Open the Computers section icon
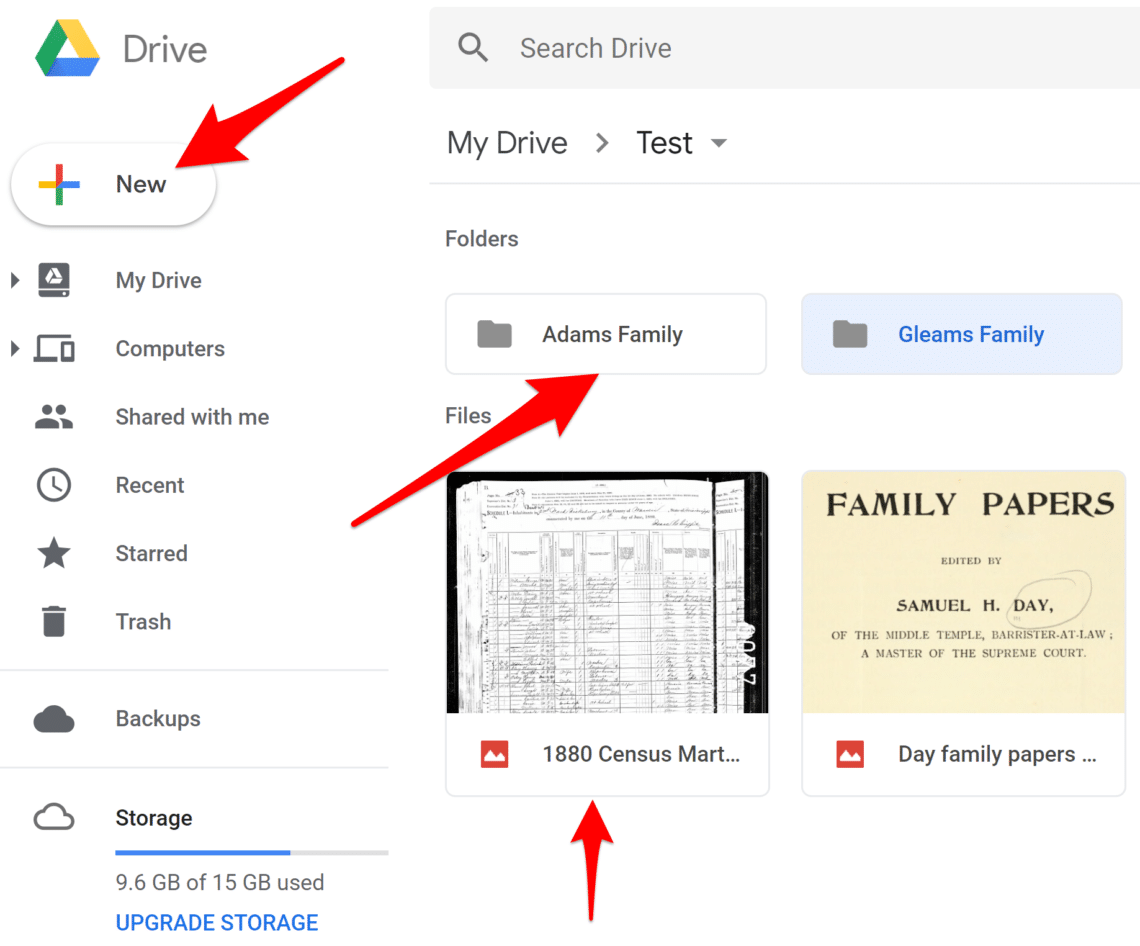Screen dimensions: 1140x946 coord(53,348)
